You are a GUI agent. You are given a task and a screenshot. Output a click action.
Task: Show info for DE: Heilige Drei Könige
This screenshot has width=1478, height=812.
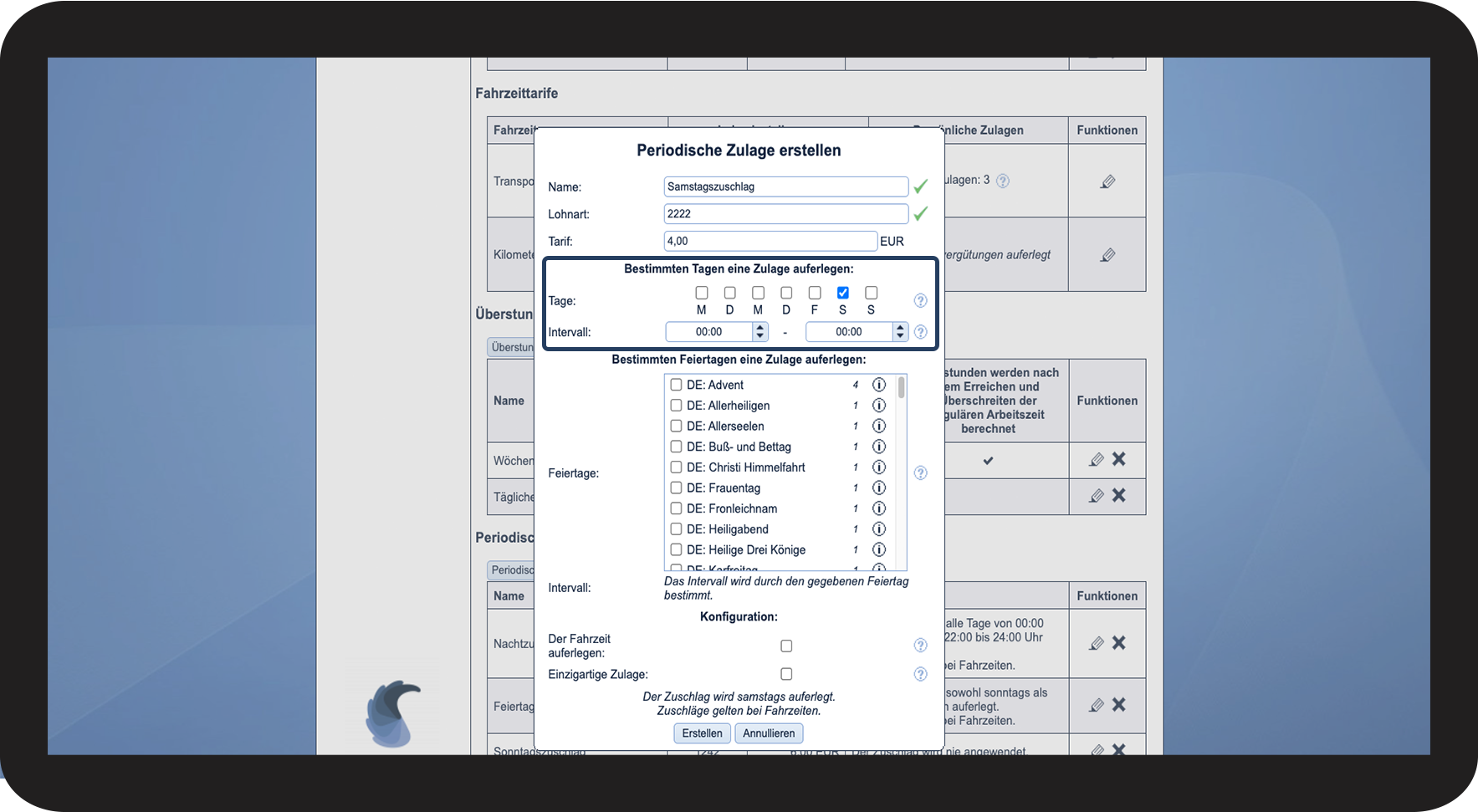(879, 549)
